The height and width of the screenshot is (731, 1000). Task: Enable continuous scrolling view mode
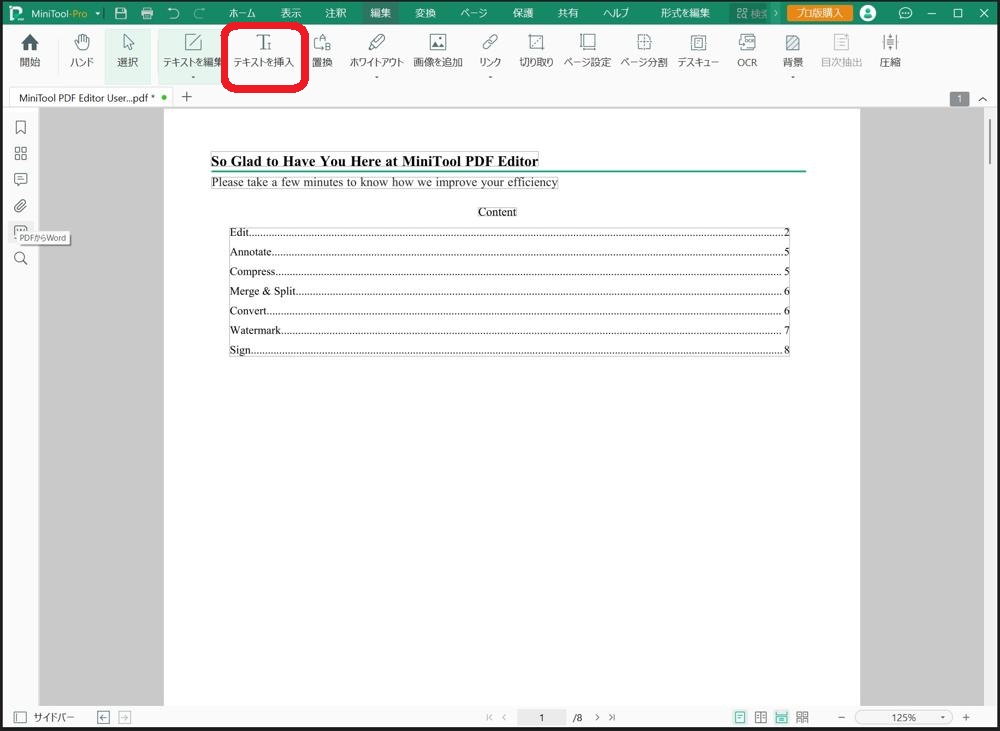[781, 718]
